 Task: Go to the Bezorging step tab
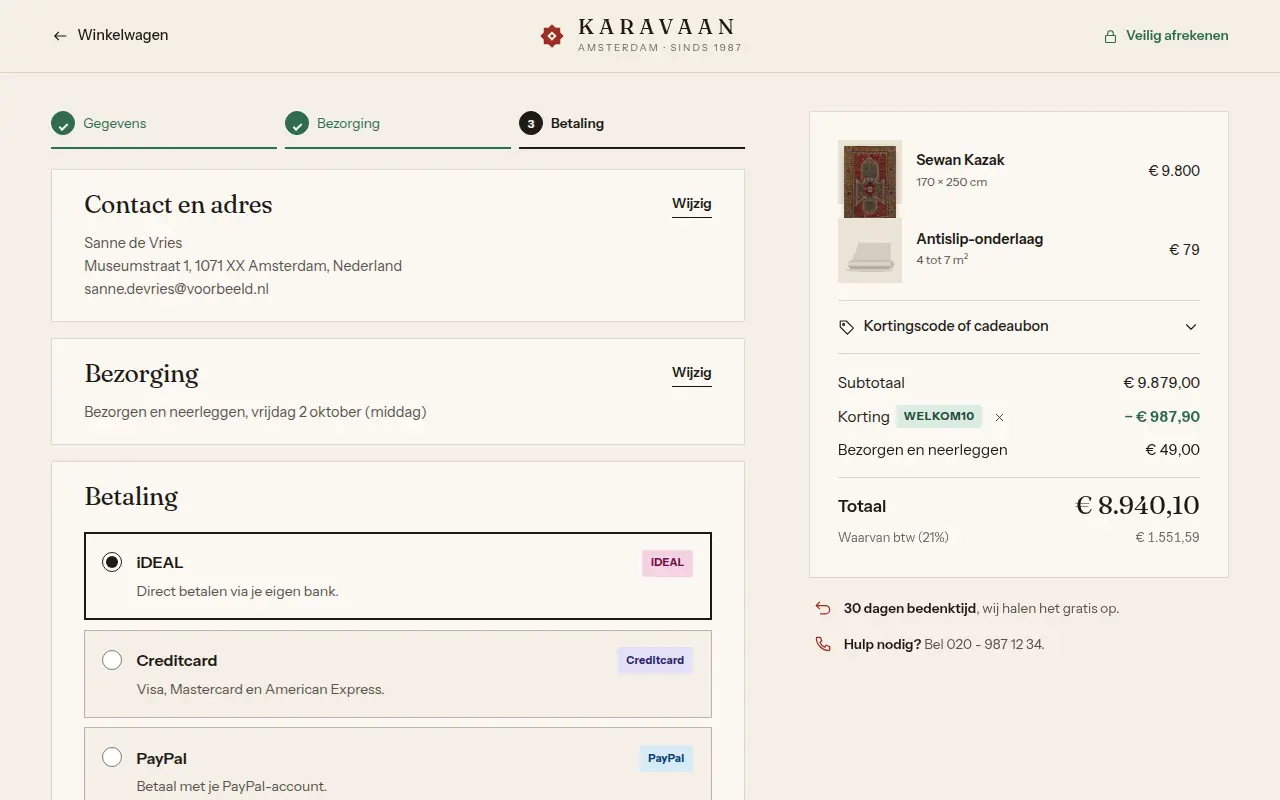point(398,130)
